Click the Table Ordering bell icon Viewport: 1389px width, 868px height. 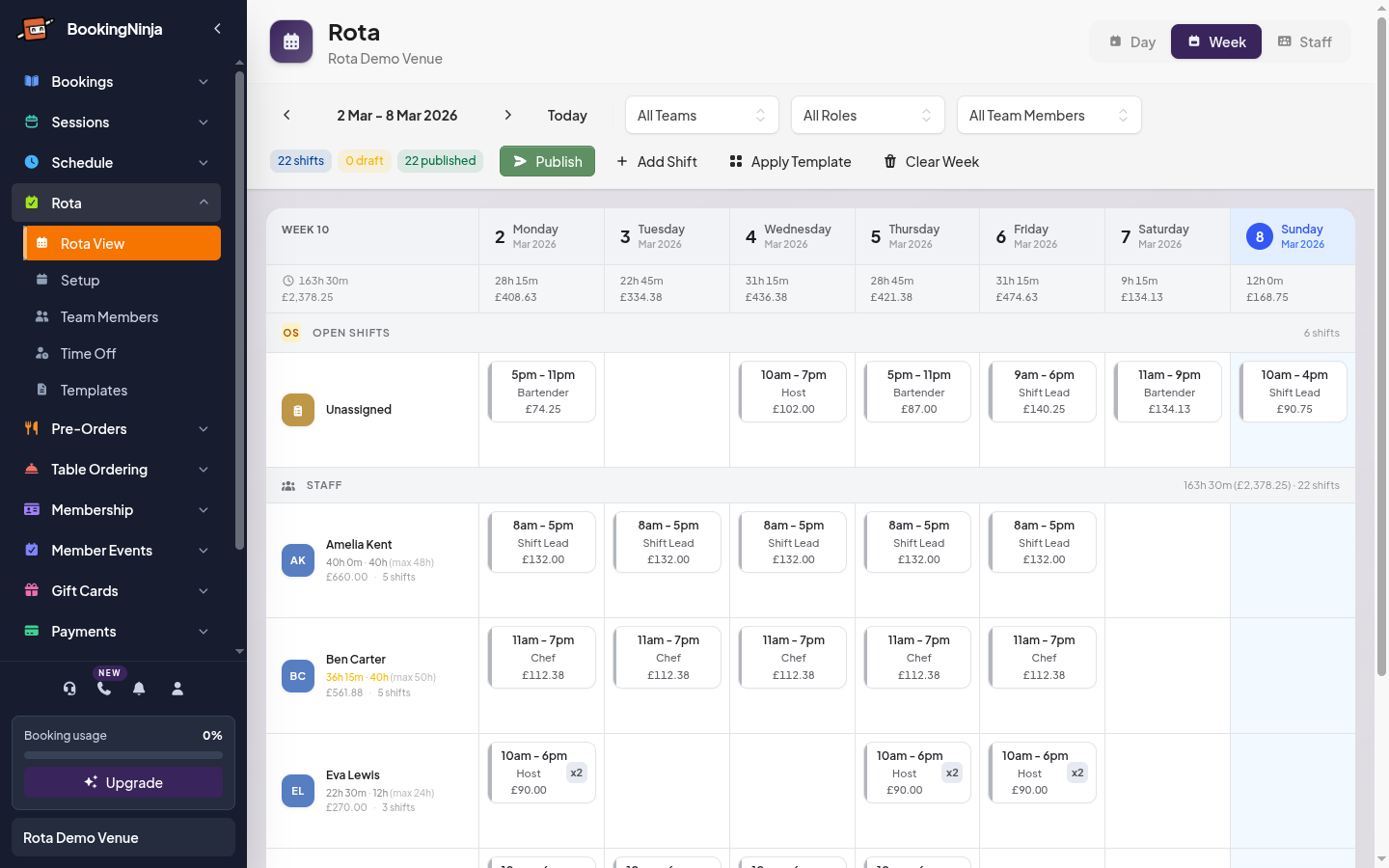coord(32,469)
